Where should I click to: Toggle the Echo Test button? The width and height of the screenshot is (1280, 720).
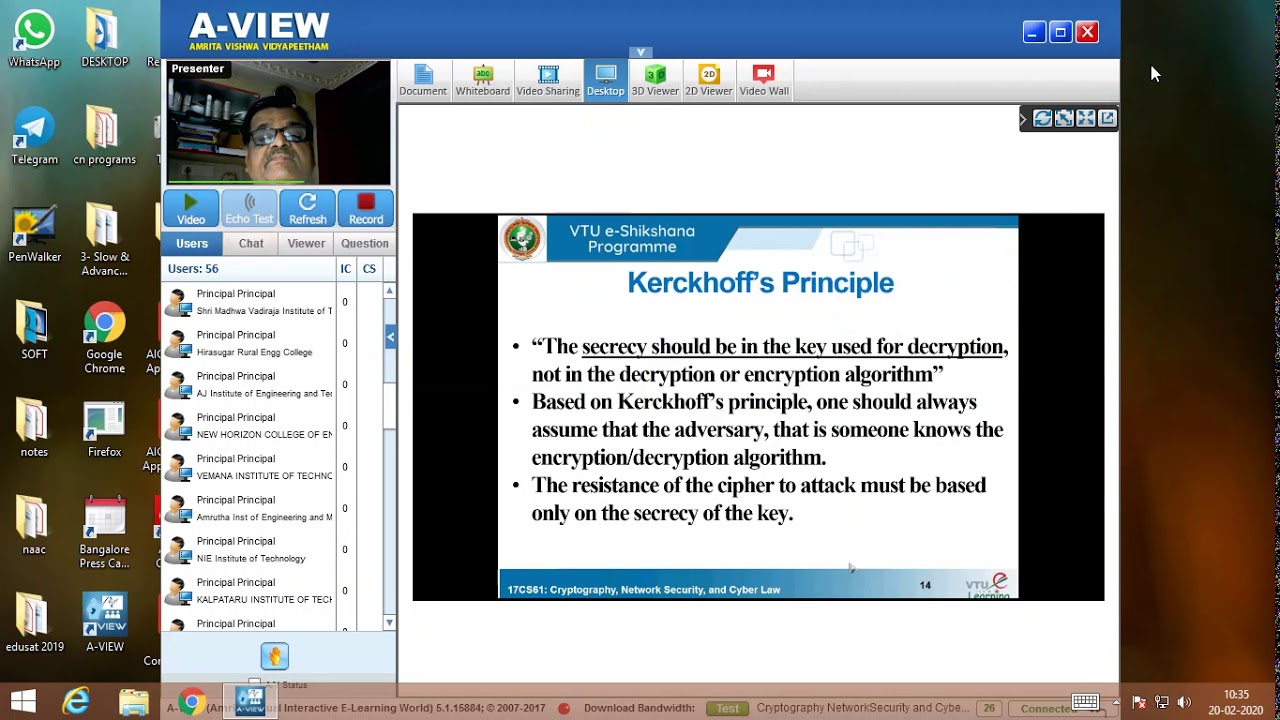[x=249, y=208]
